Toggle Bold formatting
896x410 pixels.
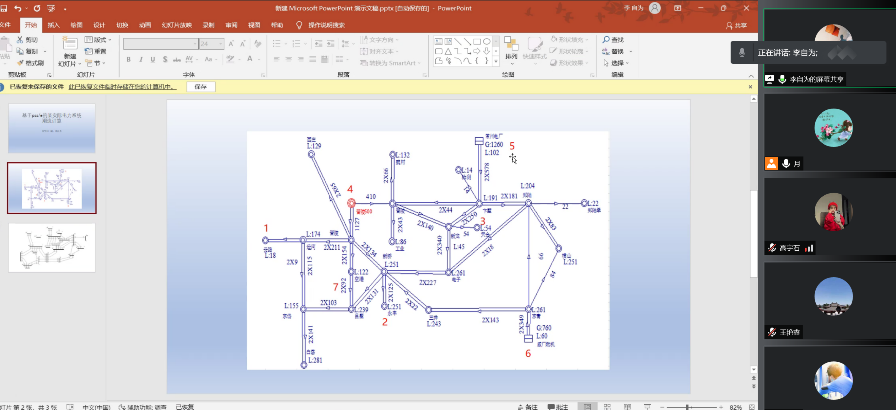(x=128, y=59)
